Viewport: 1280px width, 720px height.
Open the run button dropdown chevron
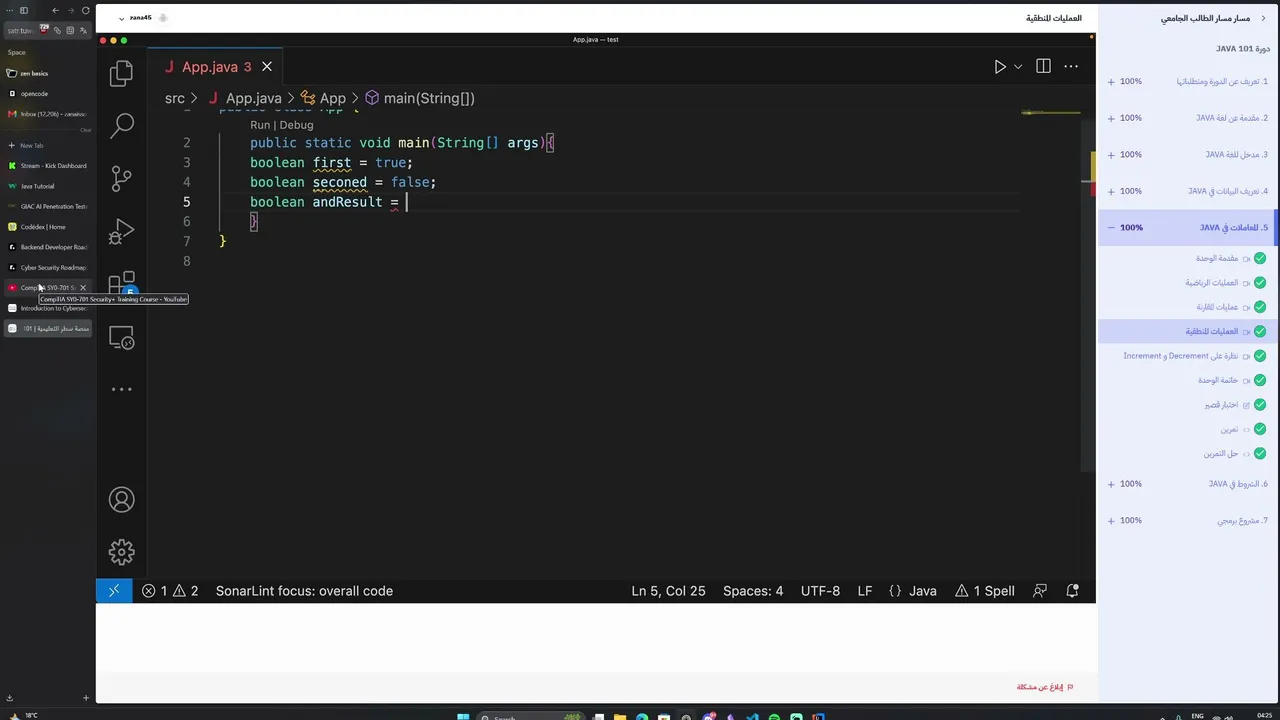click(1018, 67)
